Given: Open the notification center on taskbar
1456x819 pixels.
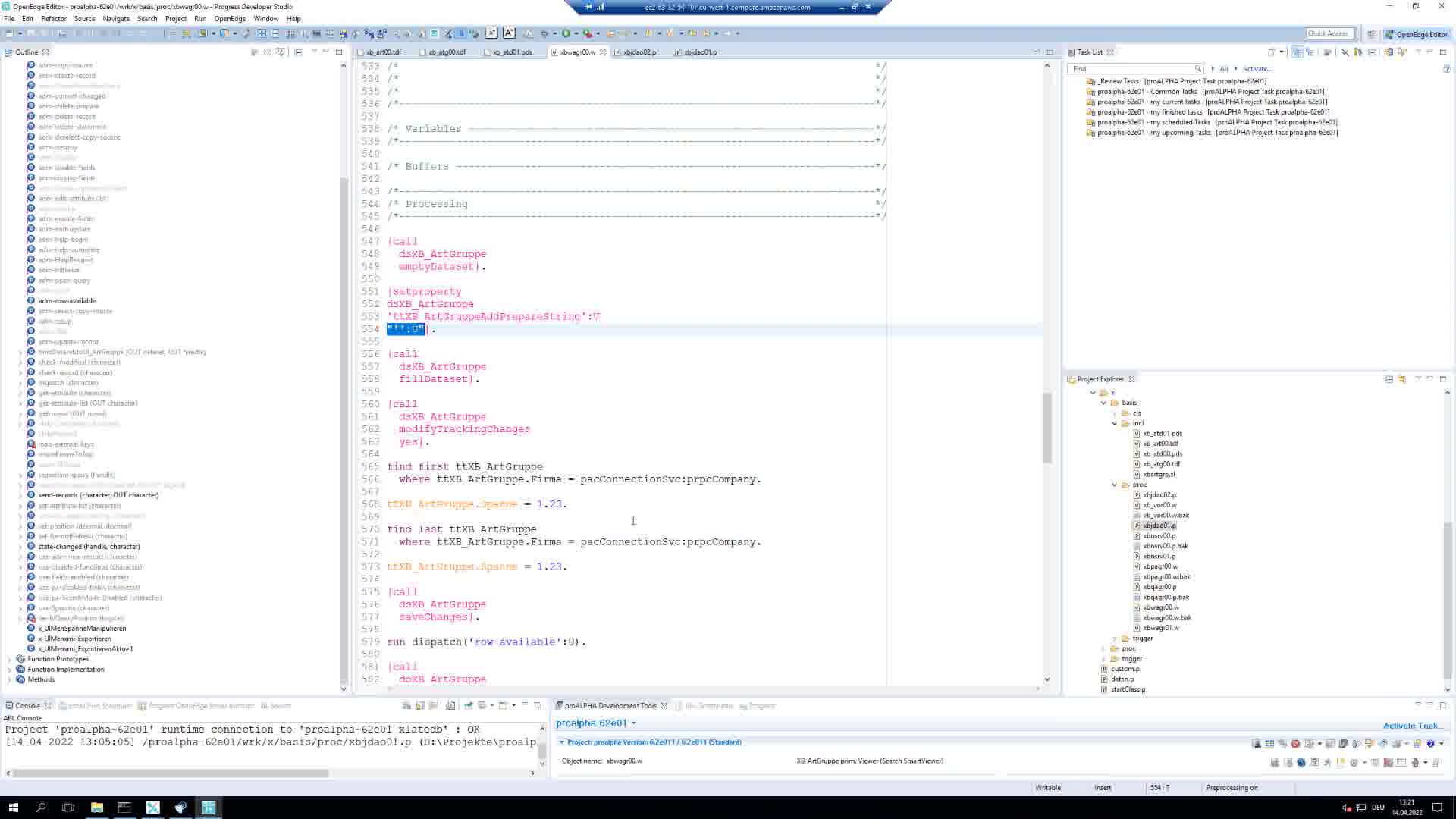Looking at the screenshot, I should tap(1437, 808).
